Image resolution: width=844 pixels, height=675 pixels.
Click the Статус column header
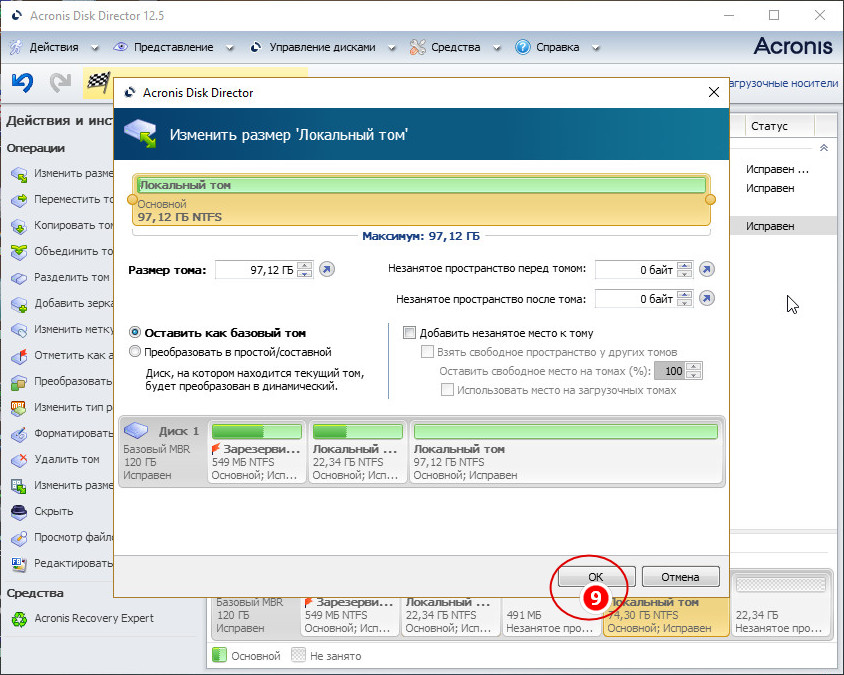pos(780,126)
